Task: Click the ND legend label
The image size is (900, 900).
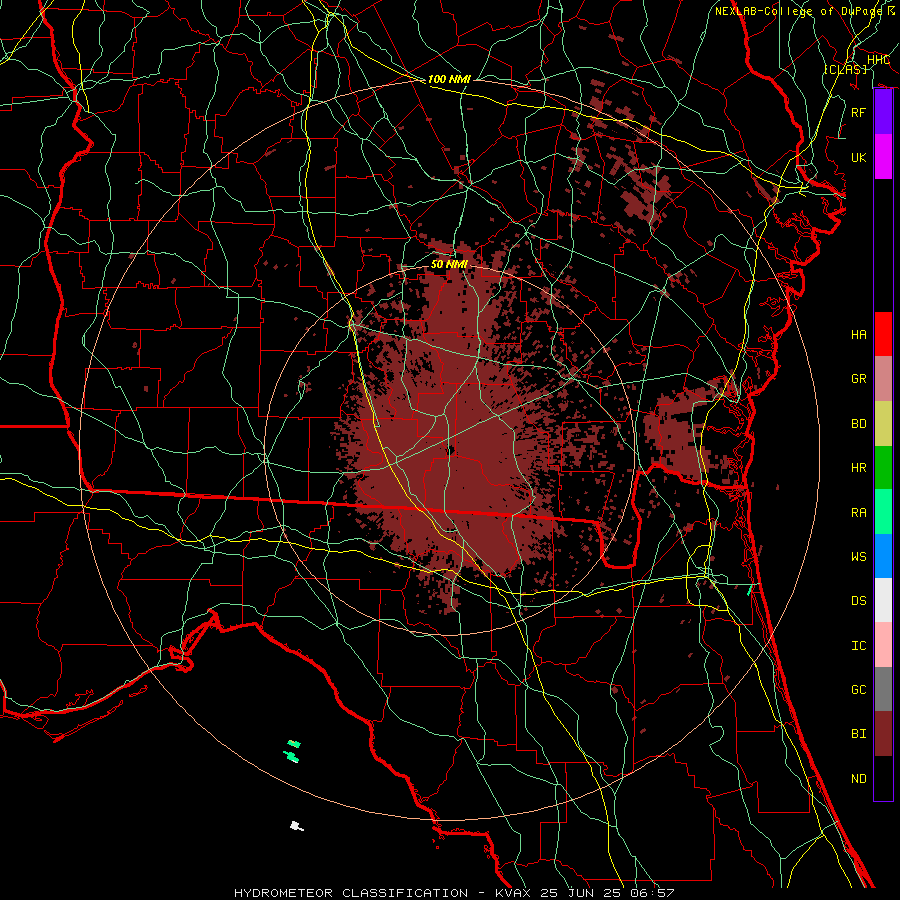Action: click(x=859, y=778)
